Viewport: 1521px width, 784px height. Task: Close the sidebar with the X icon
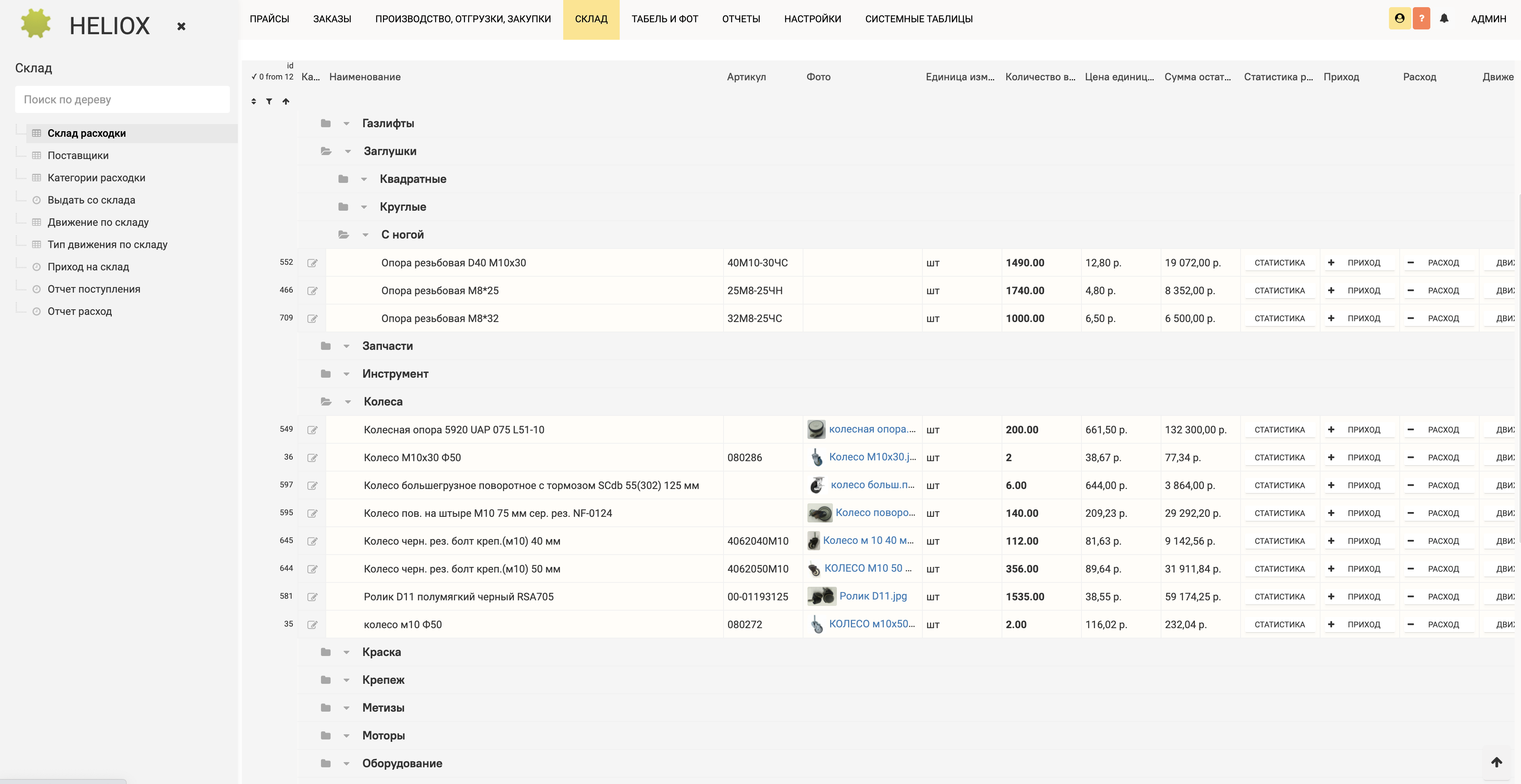[x=181, y=26]
